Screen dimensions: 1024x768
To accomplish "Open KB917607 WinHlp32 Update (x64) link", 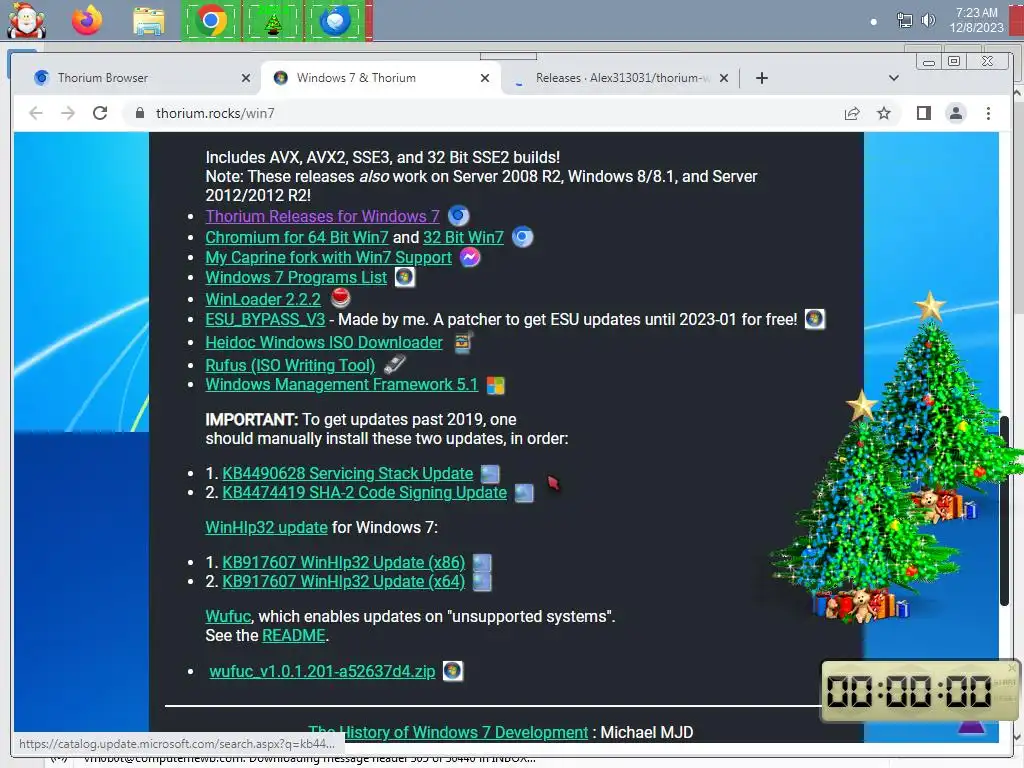I will click(x=344, y=581).
